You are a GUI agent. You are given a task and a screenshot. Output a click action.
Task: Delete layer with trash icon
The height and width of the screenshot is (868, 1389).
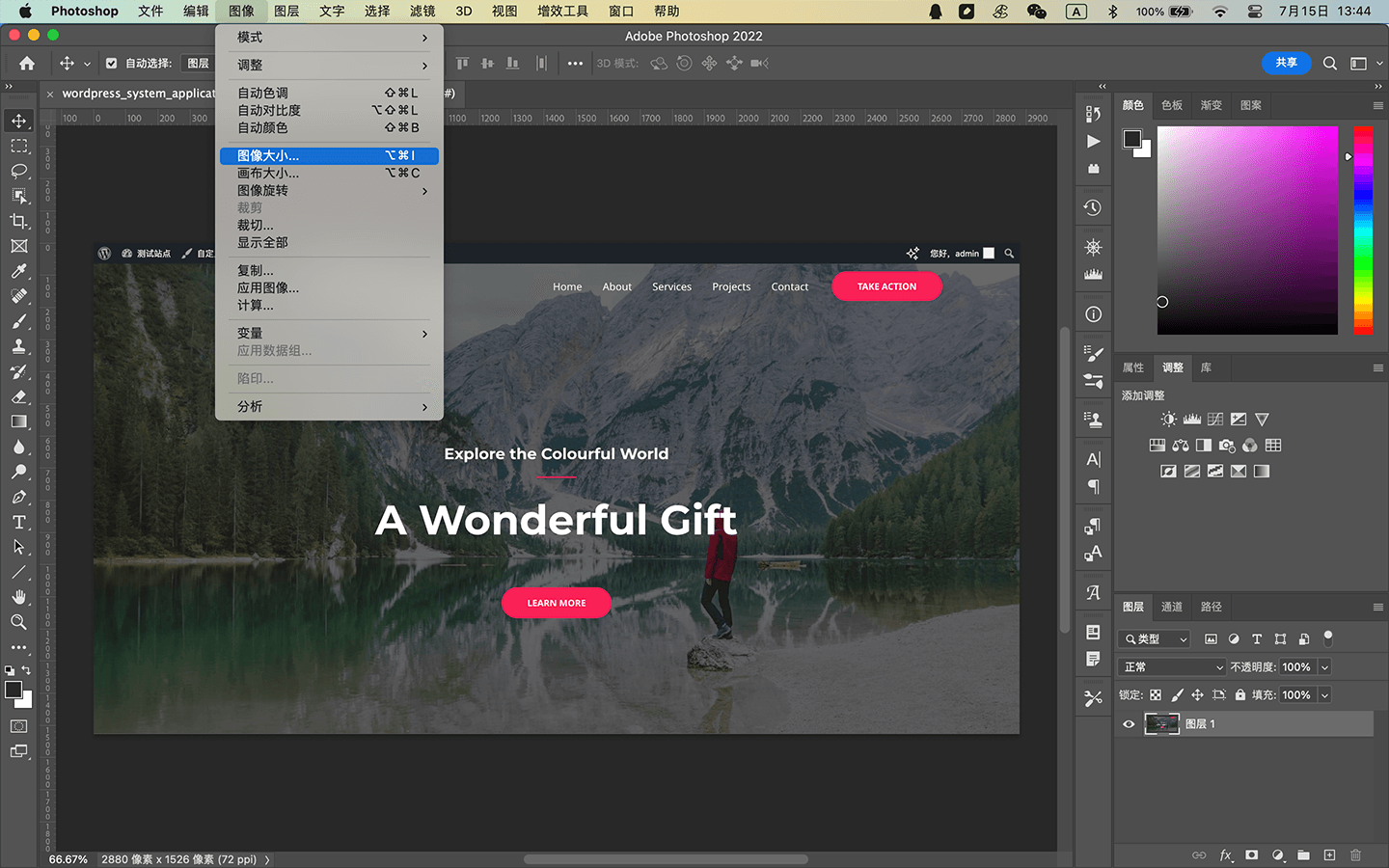point(1355,855)
